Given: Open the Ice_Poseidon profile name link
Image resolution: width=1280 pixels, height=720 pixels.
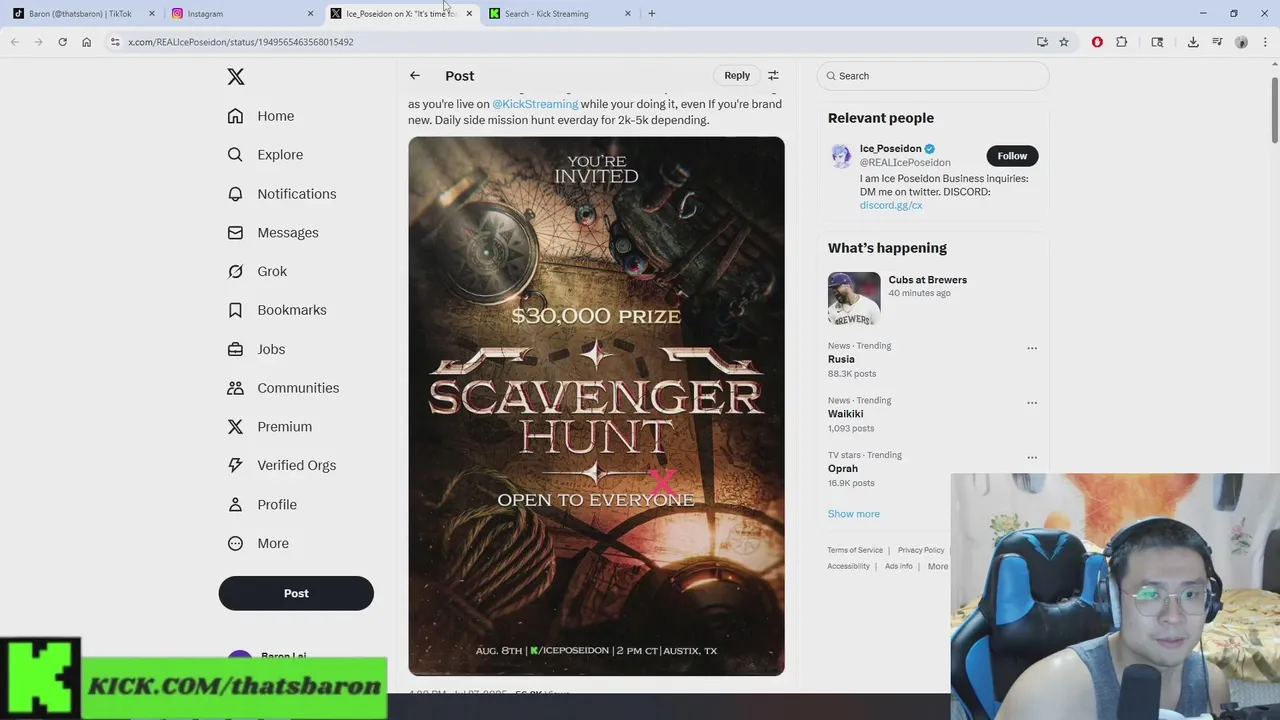Looking at the screenshot, I should point(890,149).
